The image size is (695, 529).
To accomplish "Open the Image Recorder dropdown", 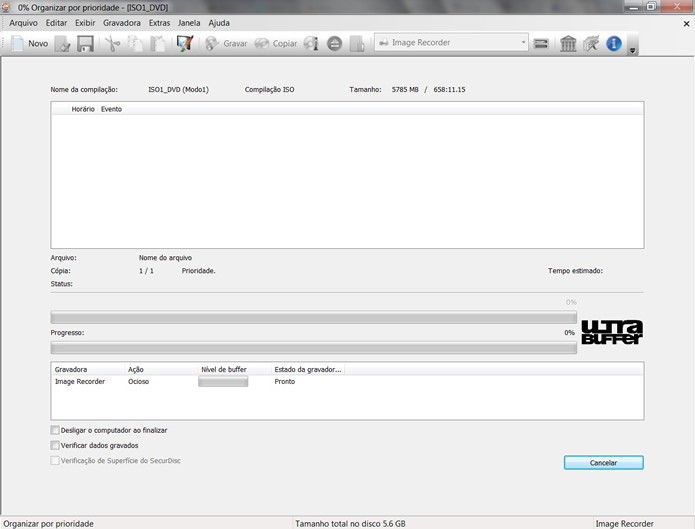I will click(x=451, y=43).
